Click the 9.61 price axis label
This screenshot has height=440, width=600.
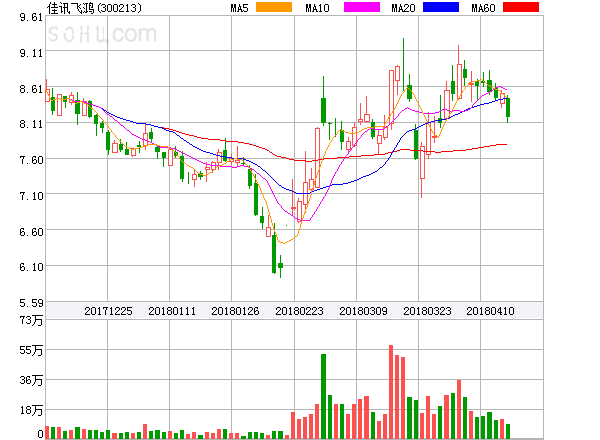pyautogui.click(x=31, y=17)
